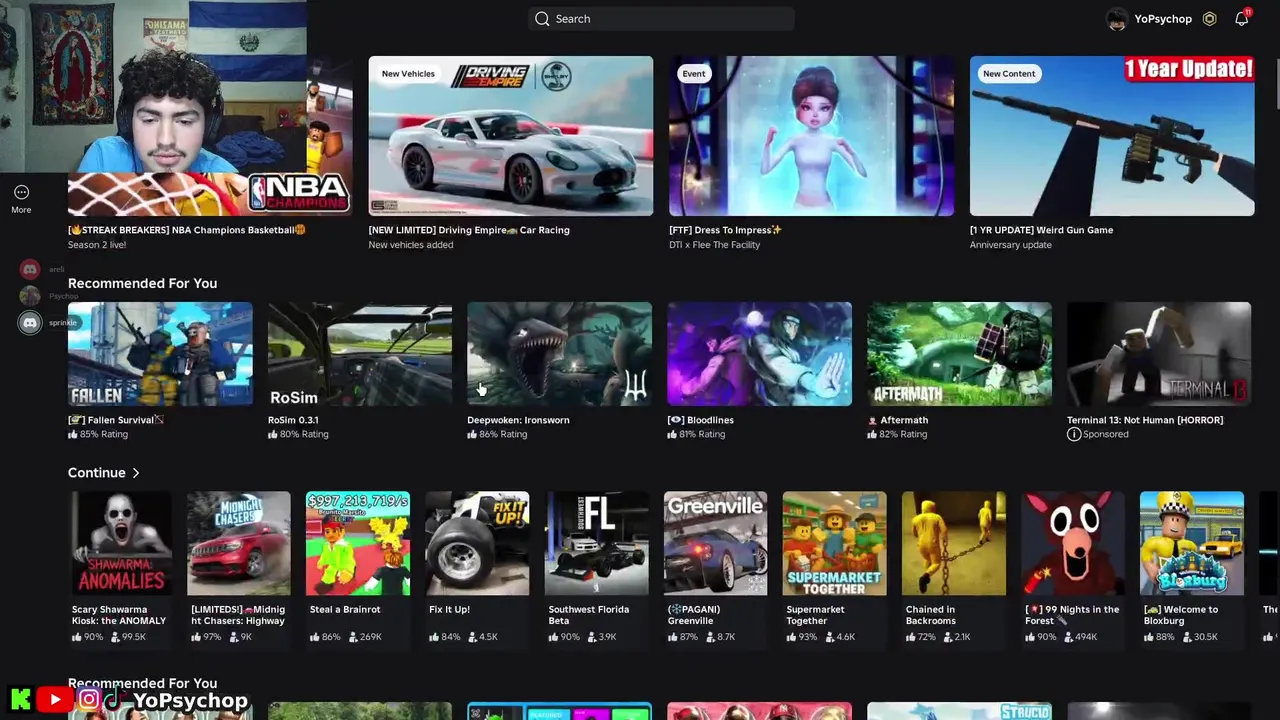This screenshot has width=1280, height=720.
Task: Open Dress To Impress event banner
Action: 811,136
